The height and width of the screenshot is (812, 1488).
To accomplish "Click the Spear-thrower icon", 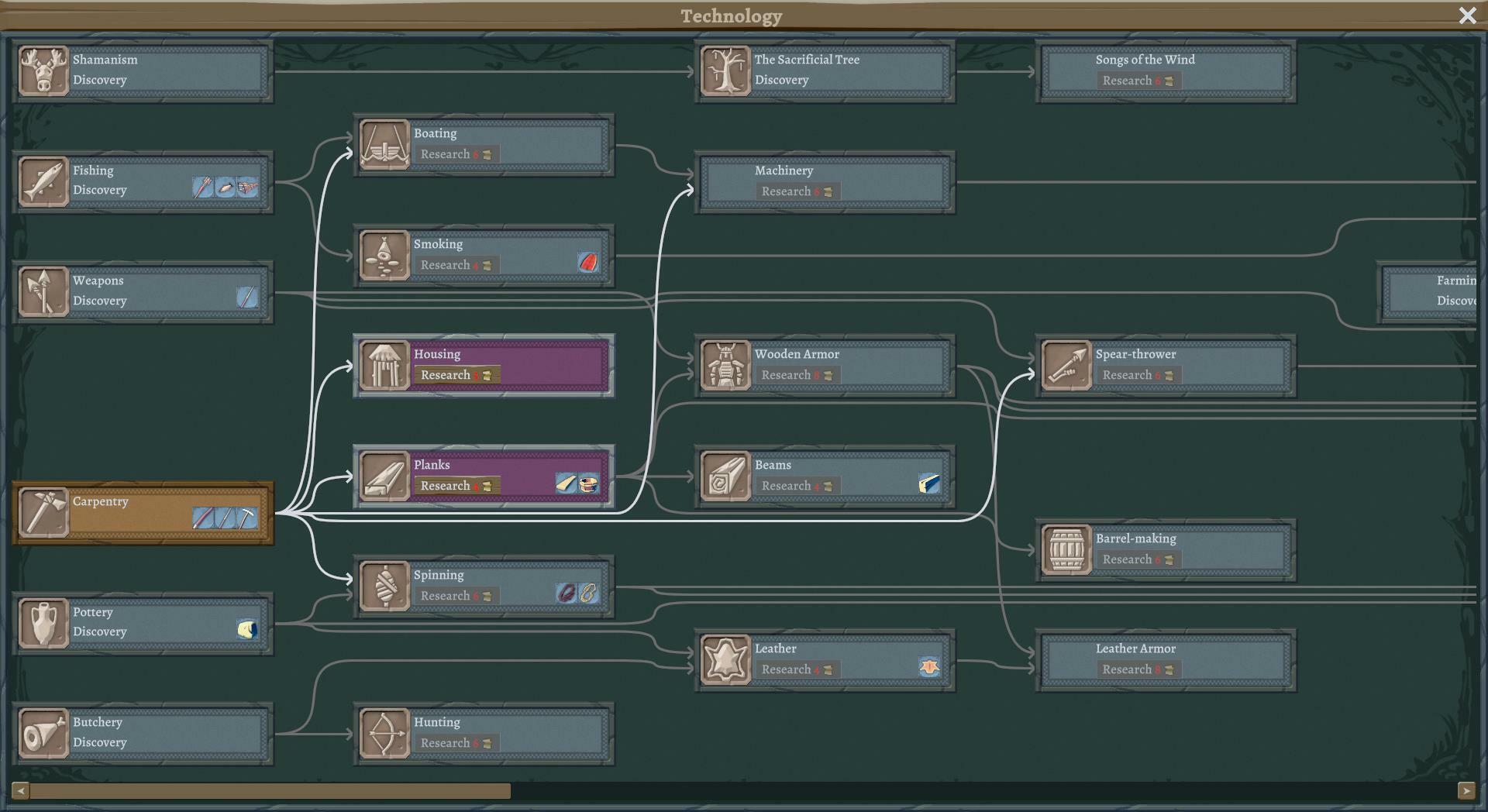I will point(1066,366).
